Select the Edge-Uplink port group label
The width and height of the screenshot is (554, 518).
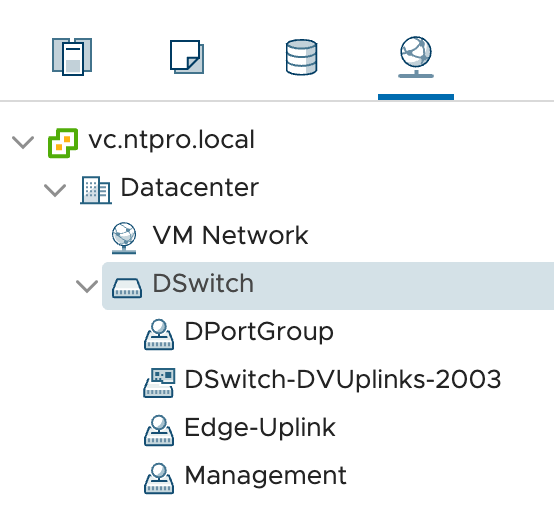pyautogui.click(x=260, y=428)
